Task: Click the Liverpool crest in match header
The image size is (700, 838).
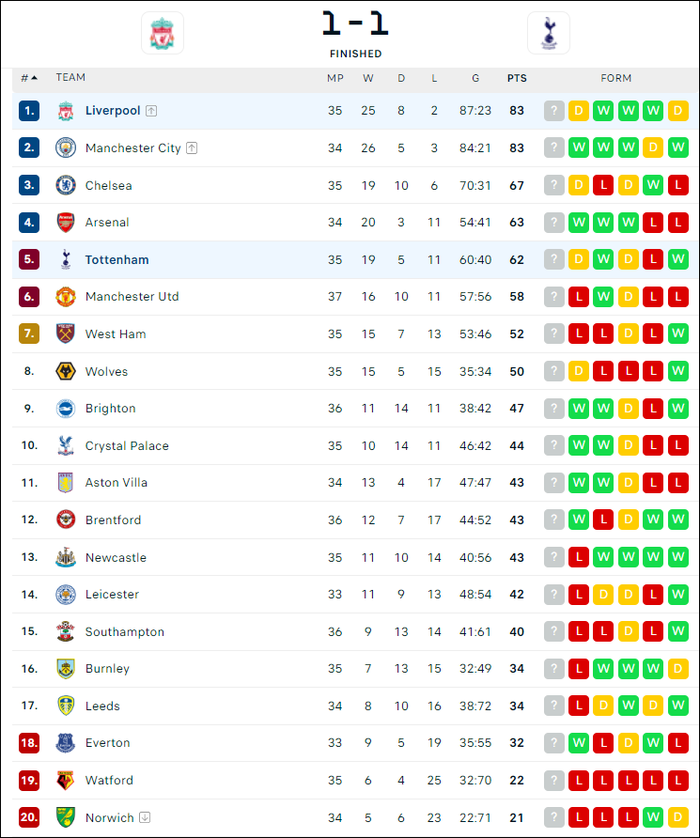Action: point(162,33)
